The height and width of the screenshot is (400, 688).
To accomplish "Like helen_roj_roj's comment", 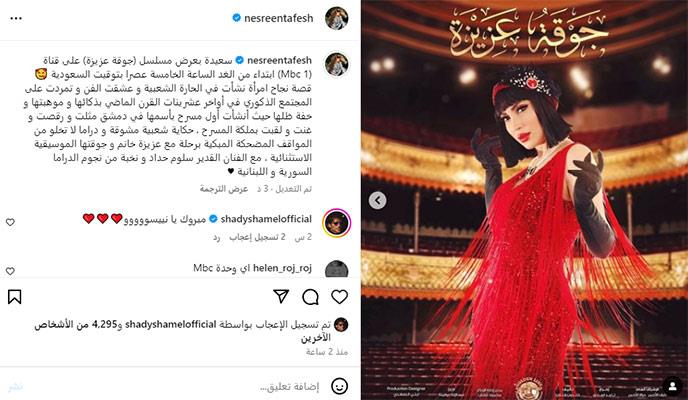I will point(10,271).
